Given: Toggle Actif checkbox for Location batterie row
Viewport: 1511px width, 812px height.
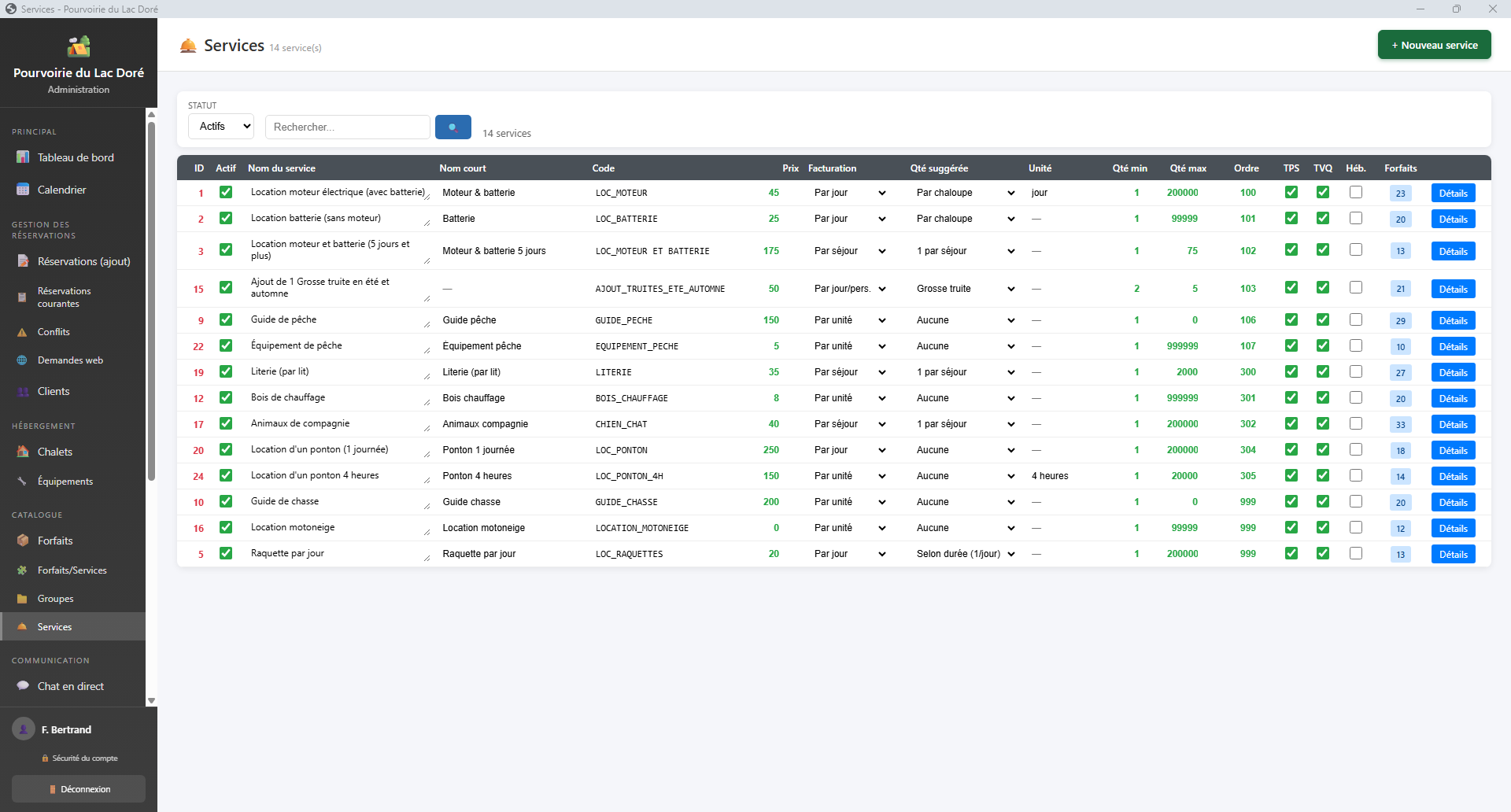Looking at the screenshot, I should pyautogui.click(x=226, y=218).
